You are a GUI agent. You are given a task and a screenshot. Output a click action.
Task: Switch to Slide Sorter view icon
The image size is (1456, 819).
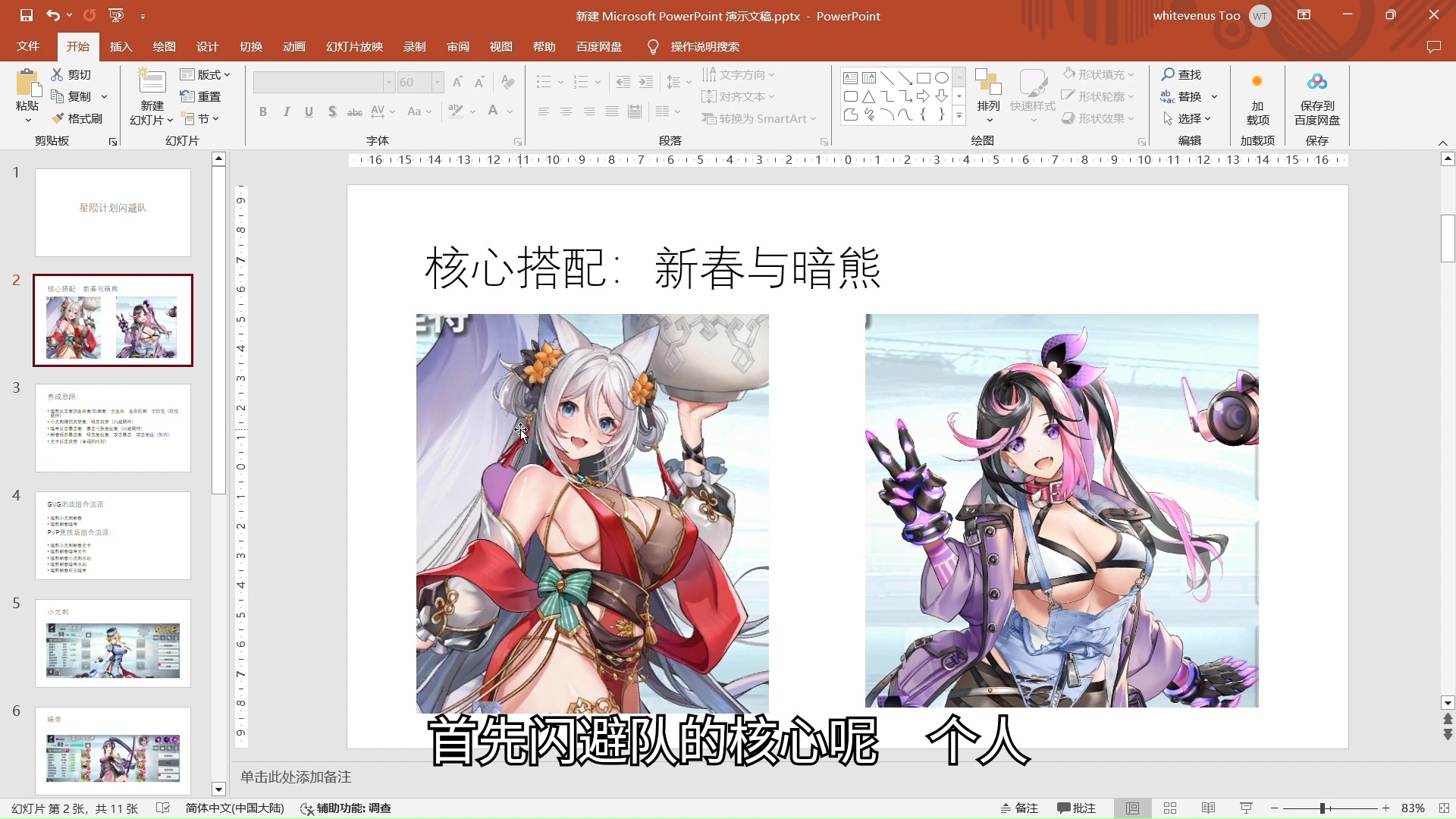pyautogui.click(x=1170, y=808)
